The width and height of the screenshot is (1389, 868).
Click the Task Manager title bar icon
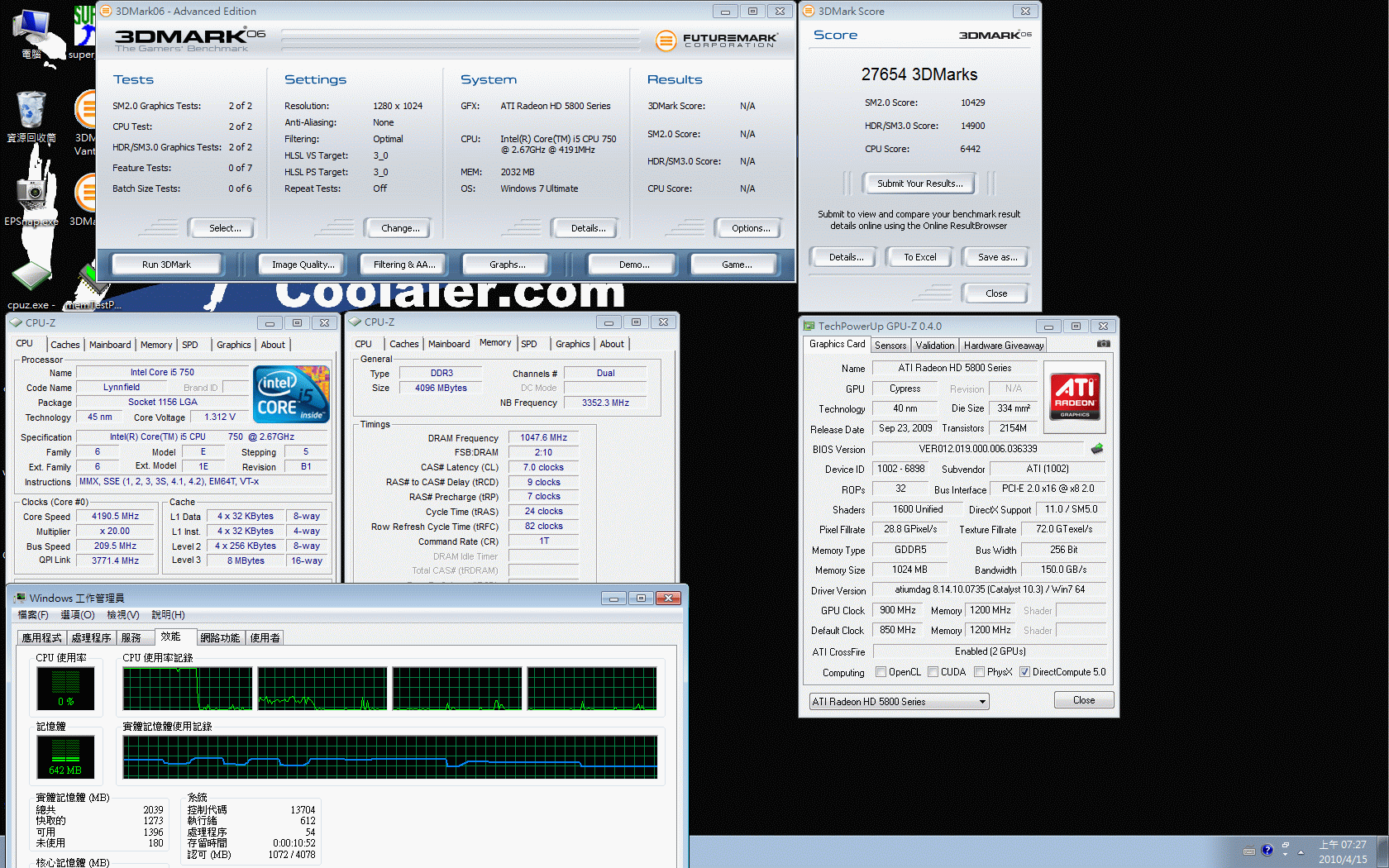coord(20,598)
